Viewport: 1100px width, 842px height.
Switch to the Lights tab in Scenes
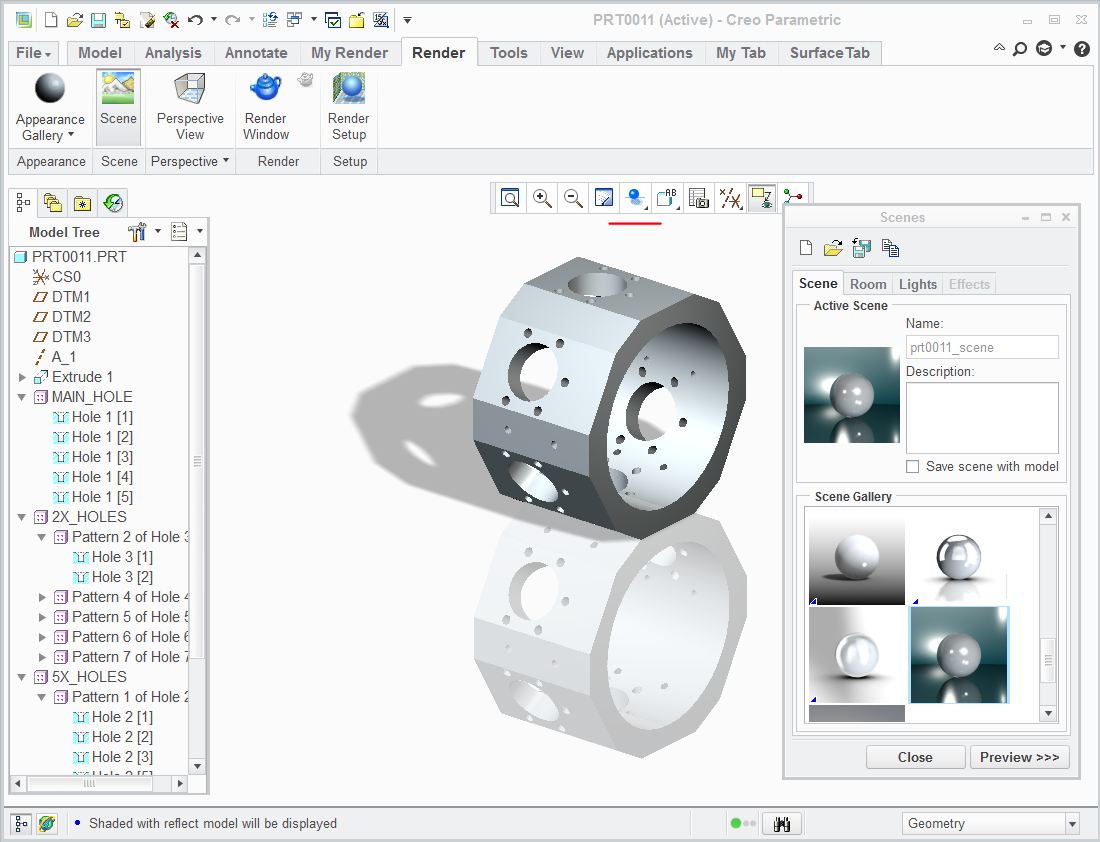[x=918, y=284]
